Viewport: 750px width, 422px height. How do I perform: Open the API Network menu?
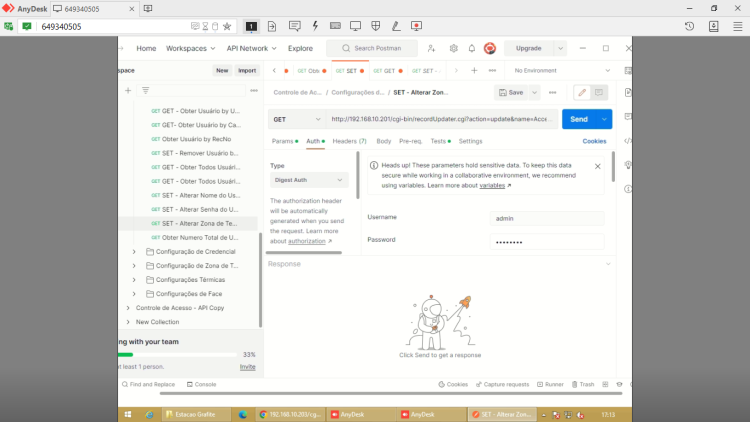(x=251, y=48)
